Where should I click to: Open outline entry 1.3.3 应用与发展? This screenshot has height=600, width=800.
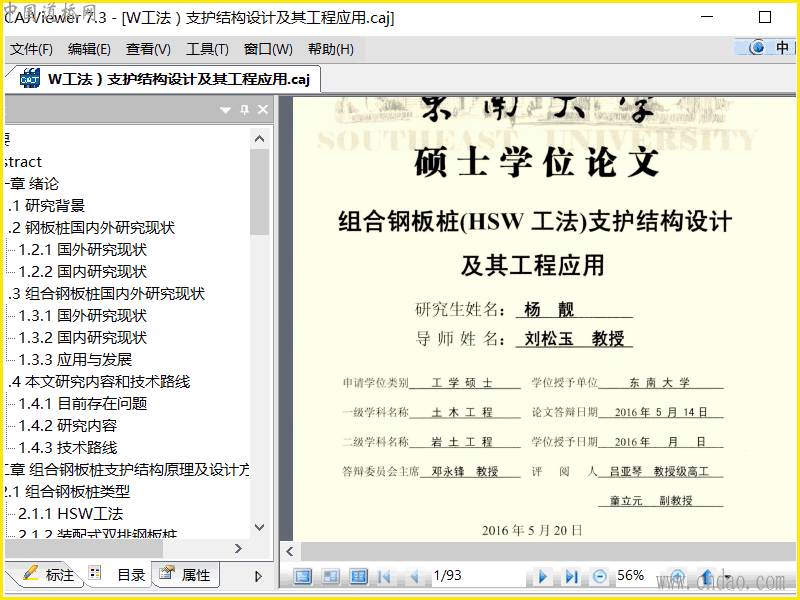(x=76, y=359)
